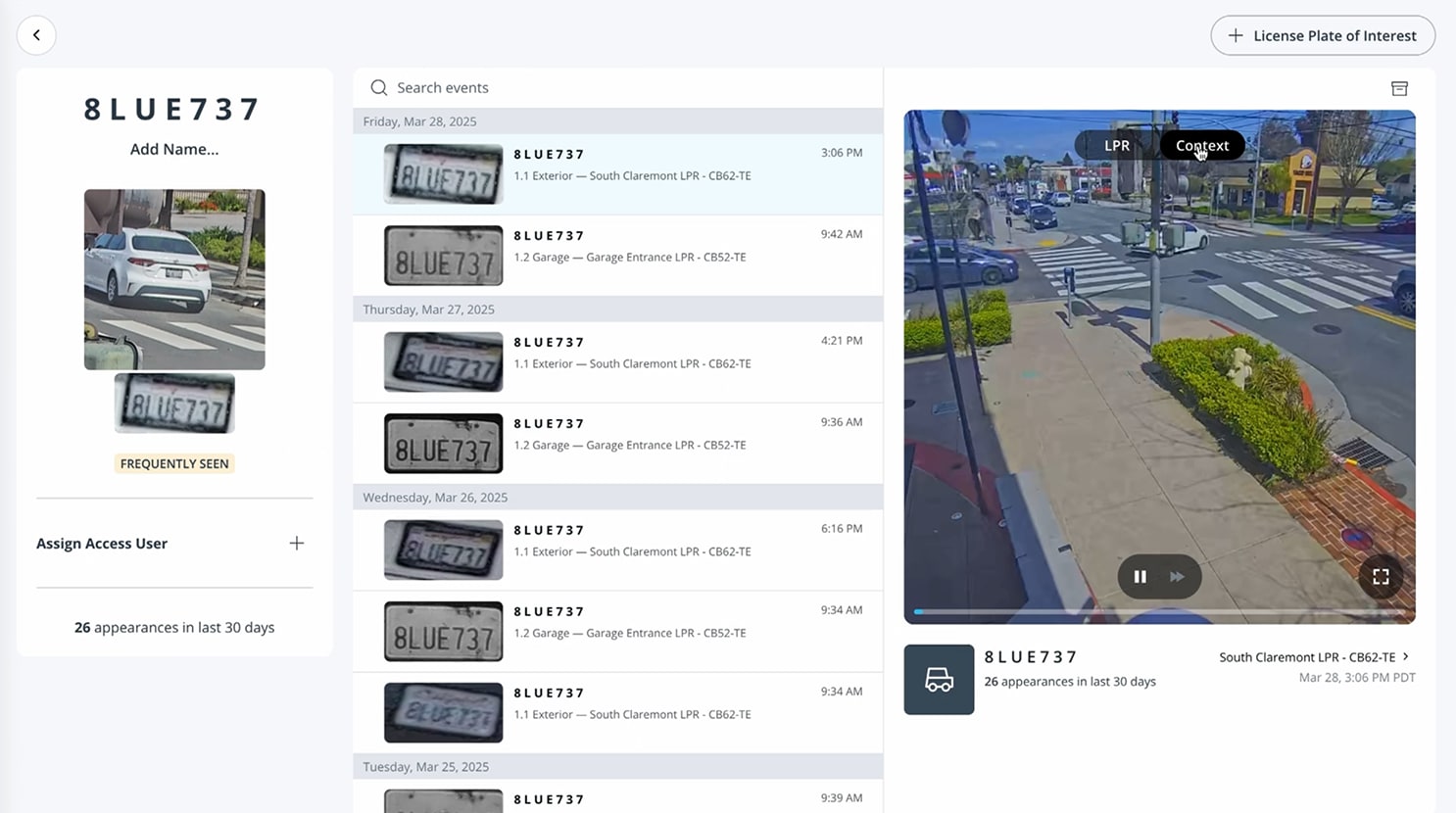Viewport: 1456px width, 813px height.
Task: Pause the video playback
Action: pyautogui.click(x=1140, y=577)
